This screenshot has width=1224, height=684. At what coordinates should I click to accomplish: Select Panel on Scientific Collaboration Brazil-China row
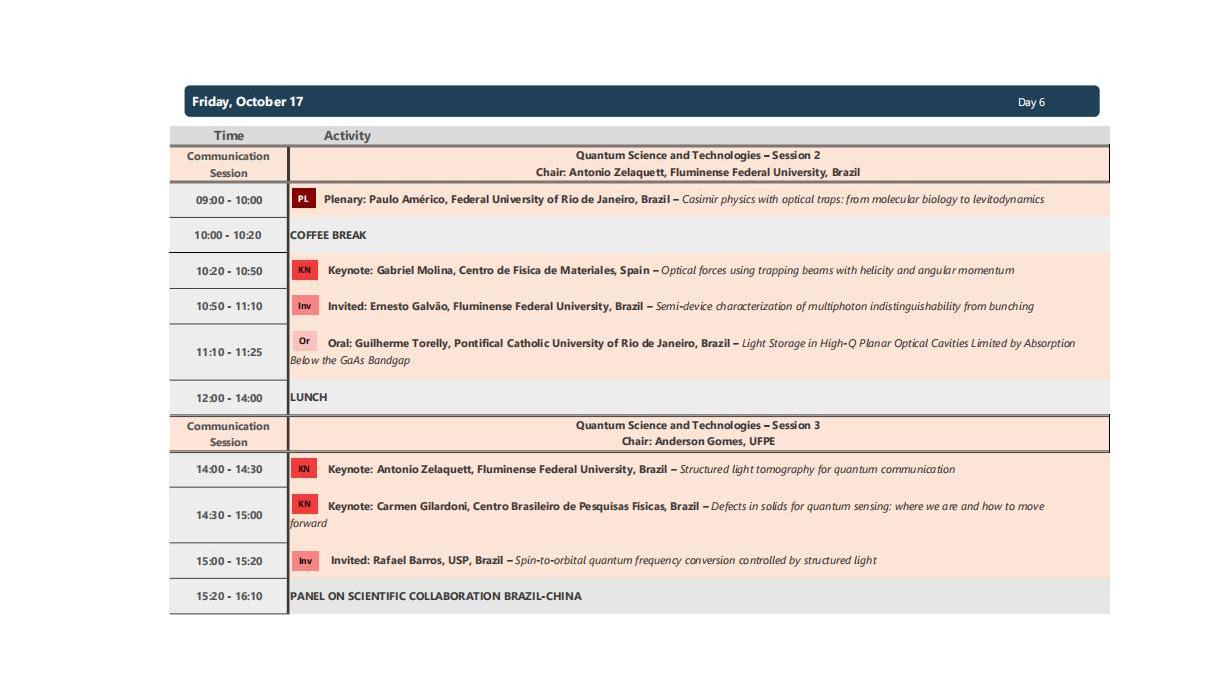(x=435, y=596)
